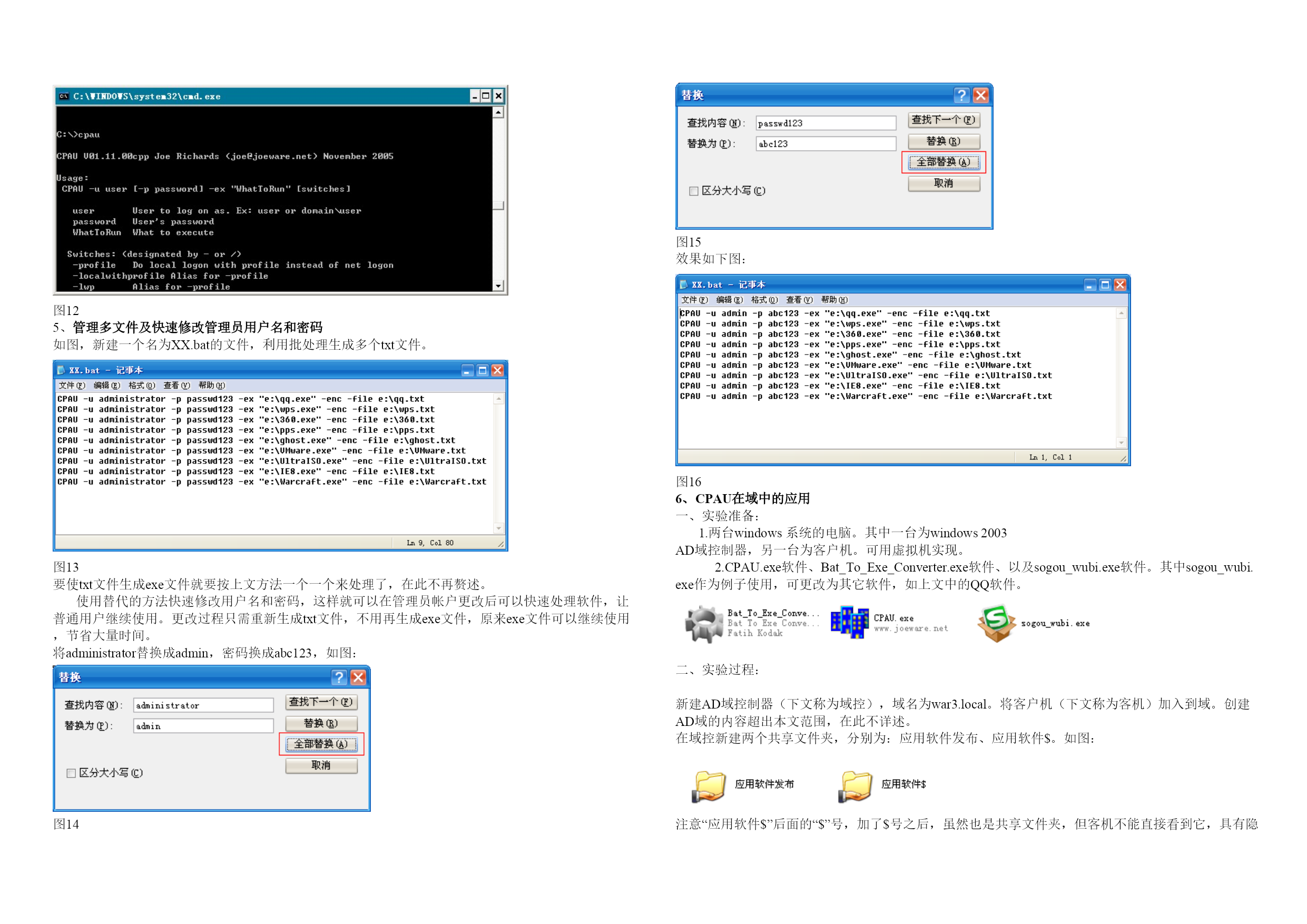This screenshot has width=1307, height=924.
Task: Open 查看 menu in the figure 16 notepad window
Action: tap(800, 300)
